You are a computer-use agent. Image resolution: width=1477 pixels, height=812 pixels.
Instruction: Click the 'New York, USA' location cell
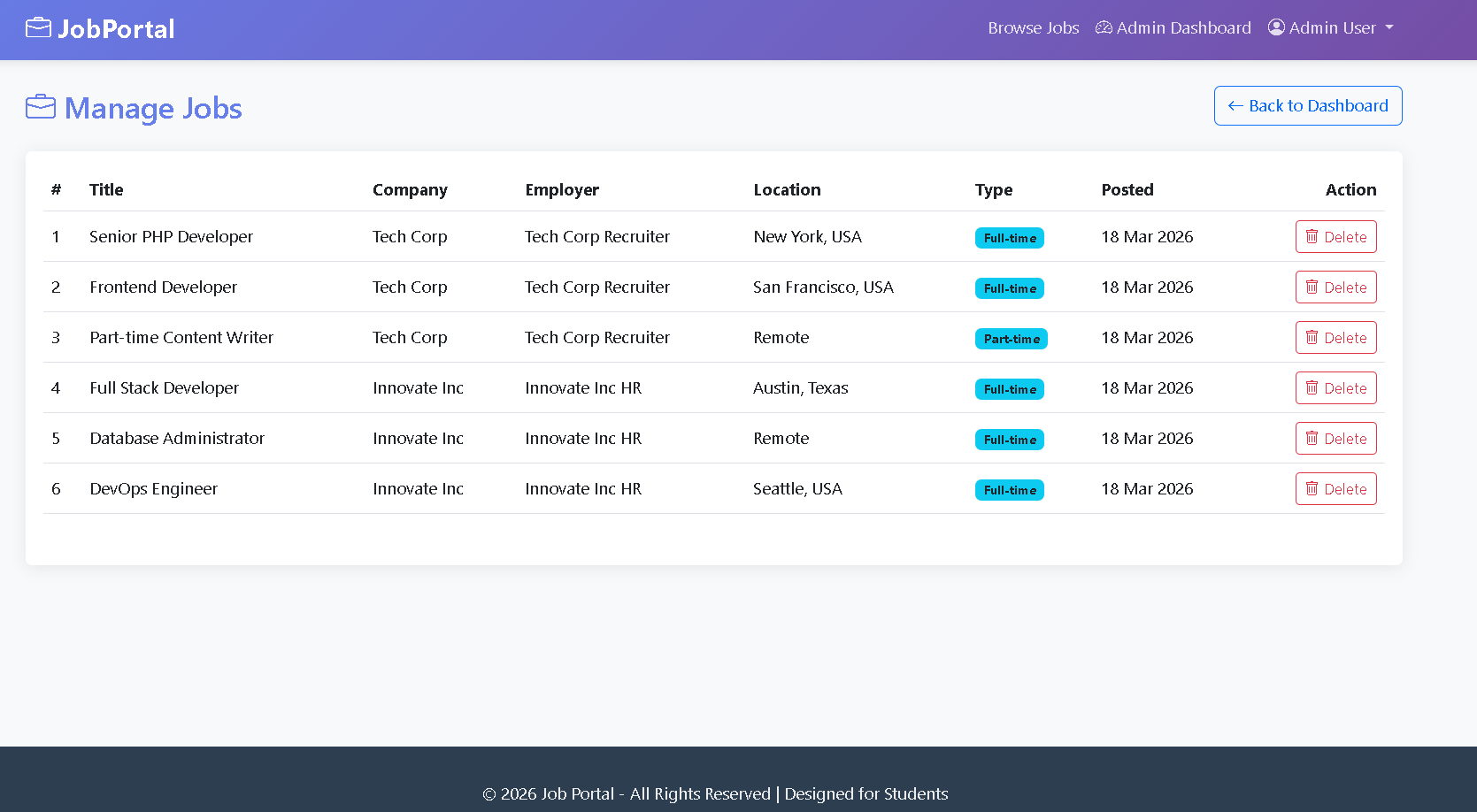807,236
